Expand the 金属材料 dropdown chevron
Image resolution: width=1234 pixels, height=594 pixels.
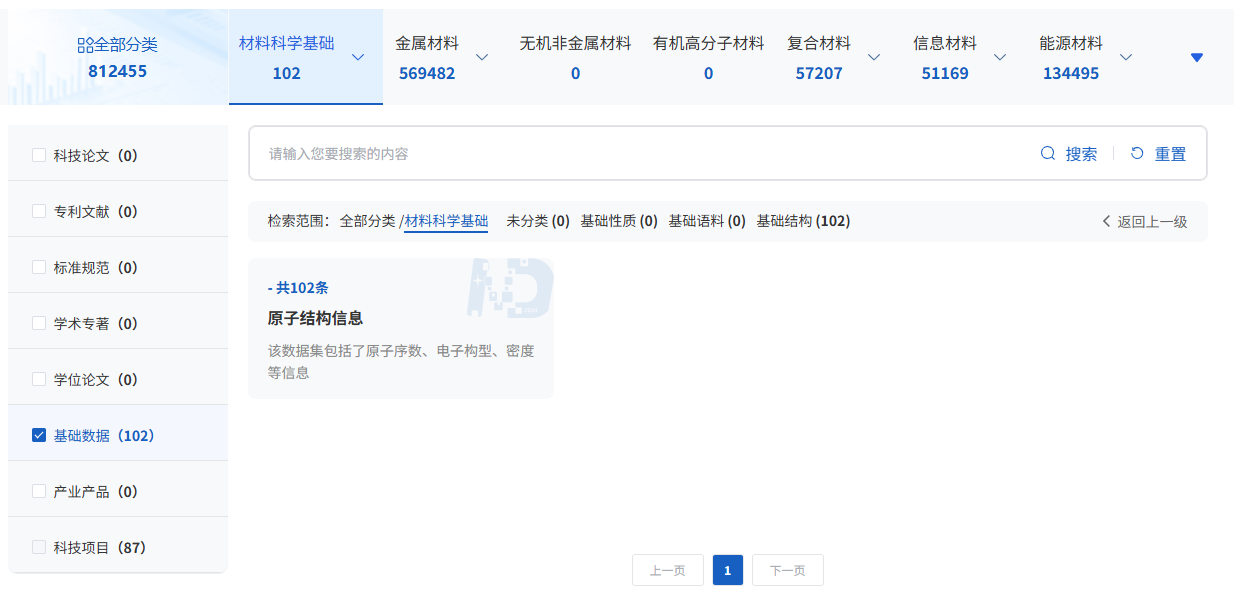[x=482, y=57]
